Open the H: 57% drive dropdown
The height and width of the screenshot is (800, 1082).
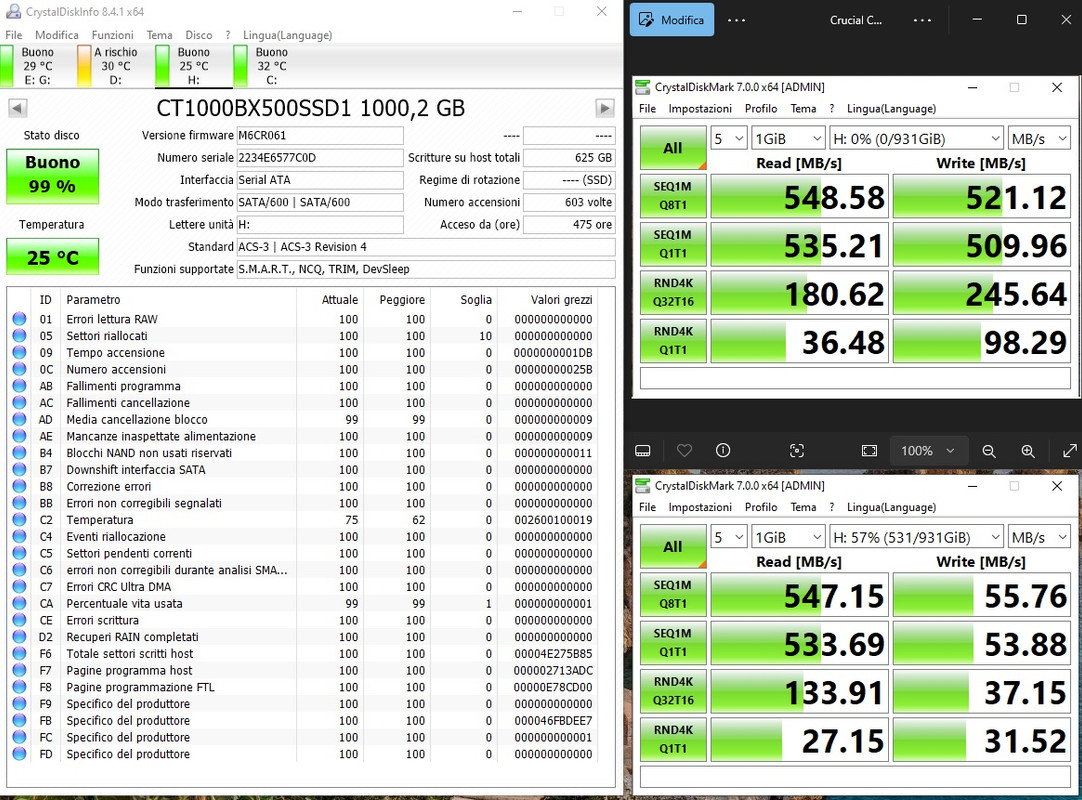[x=916, y=537]
